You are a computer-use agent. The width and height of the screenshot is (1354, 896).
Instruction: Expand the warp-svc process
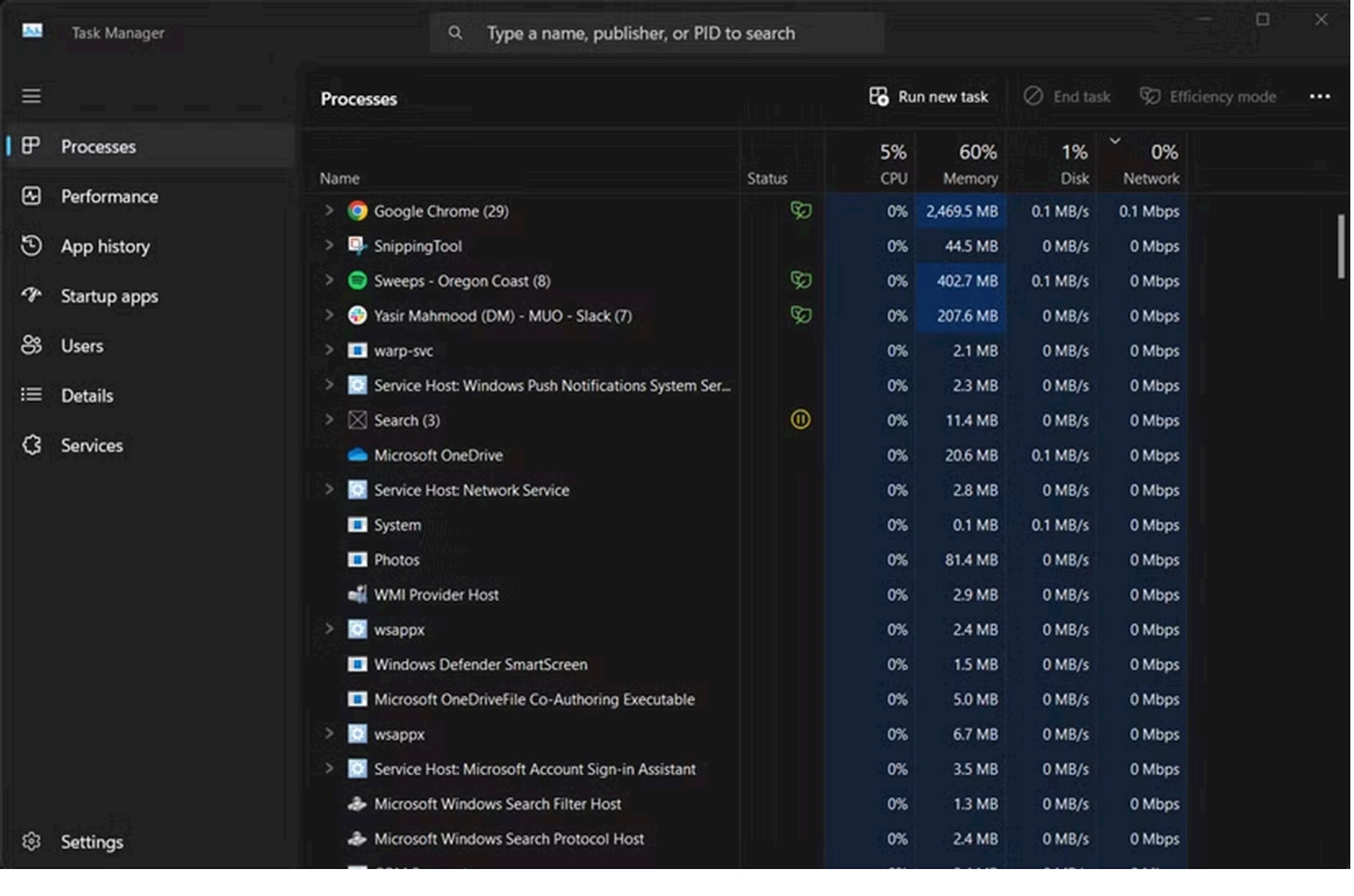tap(329, 350)
